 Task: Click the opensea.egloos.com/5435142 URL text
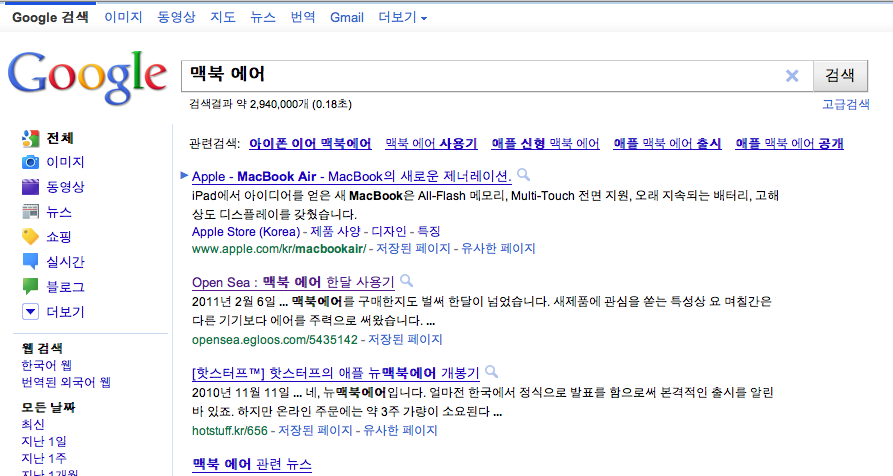[275, 340]
